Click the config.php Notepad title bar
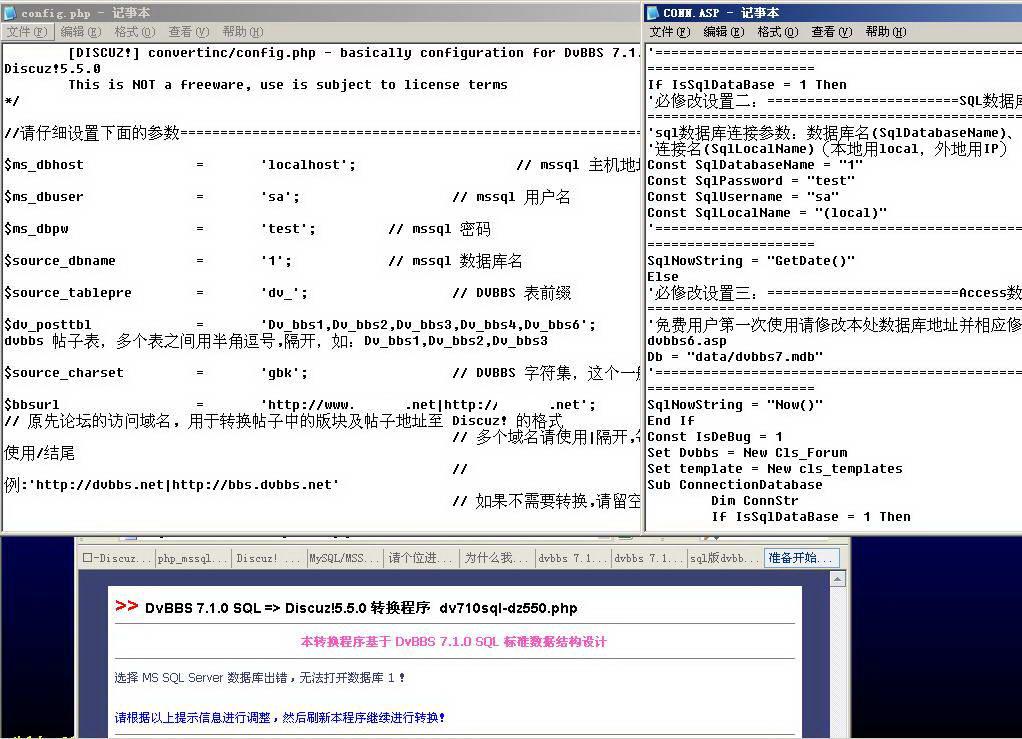The height and width of the screenshot is (739, 1022). 321,12
